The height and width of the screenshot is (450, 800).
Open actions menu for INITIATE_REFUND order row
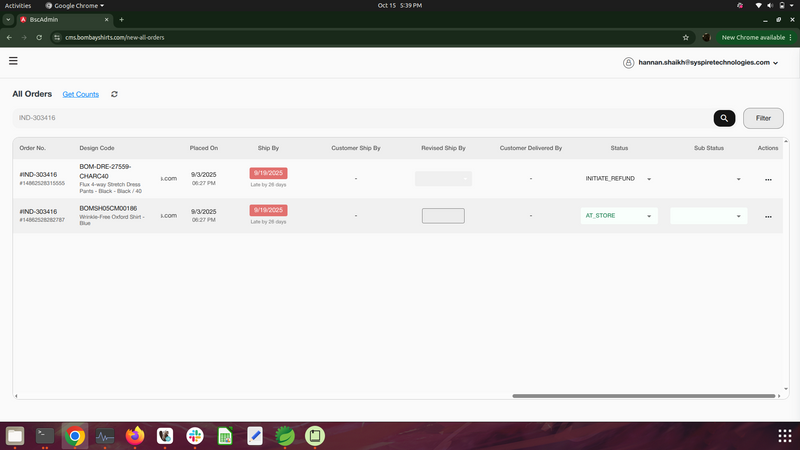coord(768,180)
